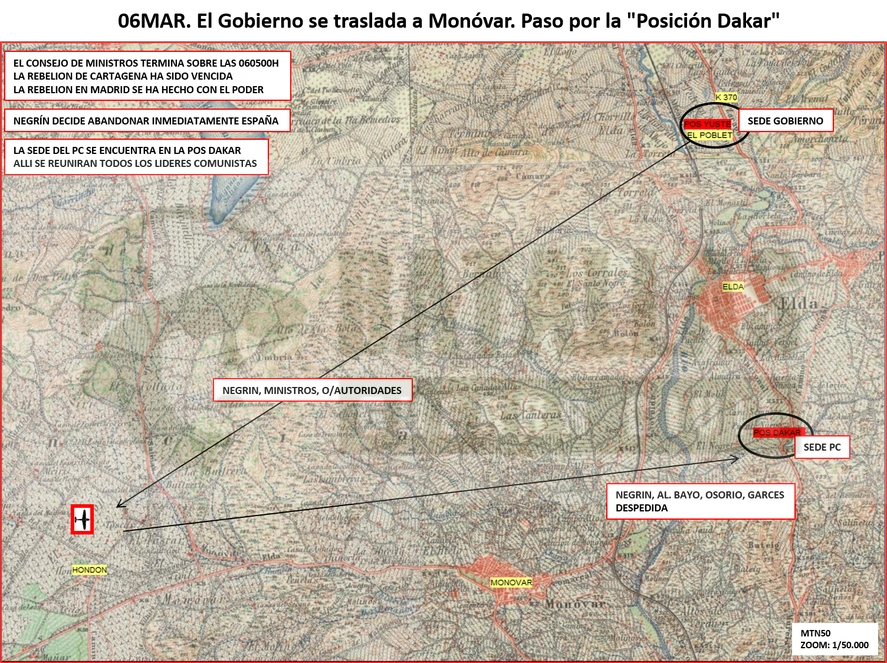Select 'NEGRÍN DECIDE ABANDONAR INMEDIATAMENTE ESPAÑA' box
This screenshot has width=887, height=663.
pyautogui.click(x=147, y=120)
